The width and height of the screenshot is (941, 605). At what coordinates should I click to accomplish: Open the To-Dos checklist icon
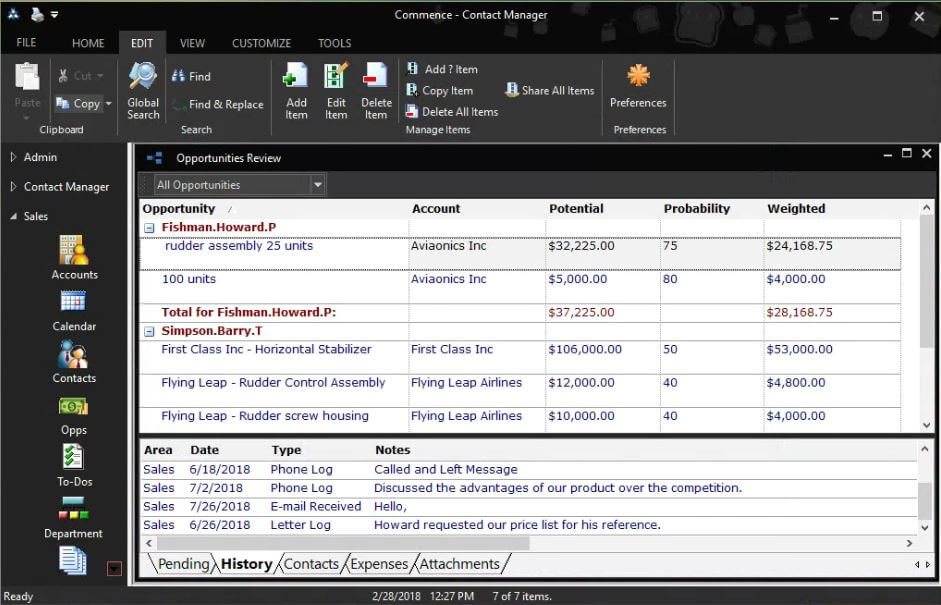(x=74, y=465)
